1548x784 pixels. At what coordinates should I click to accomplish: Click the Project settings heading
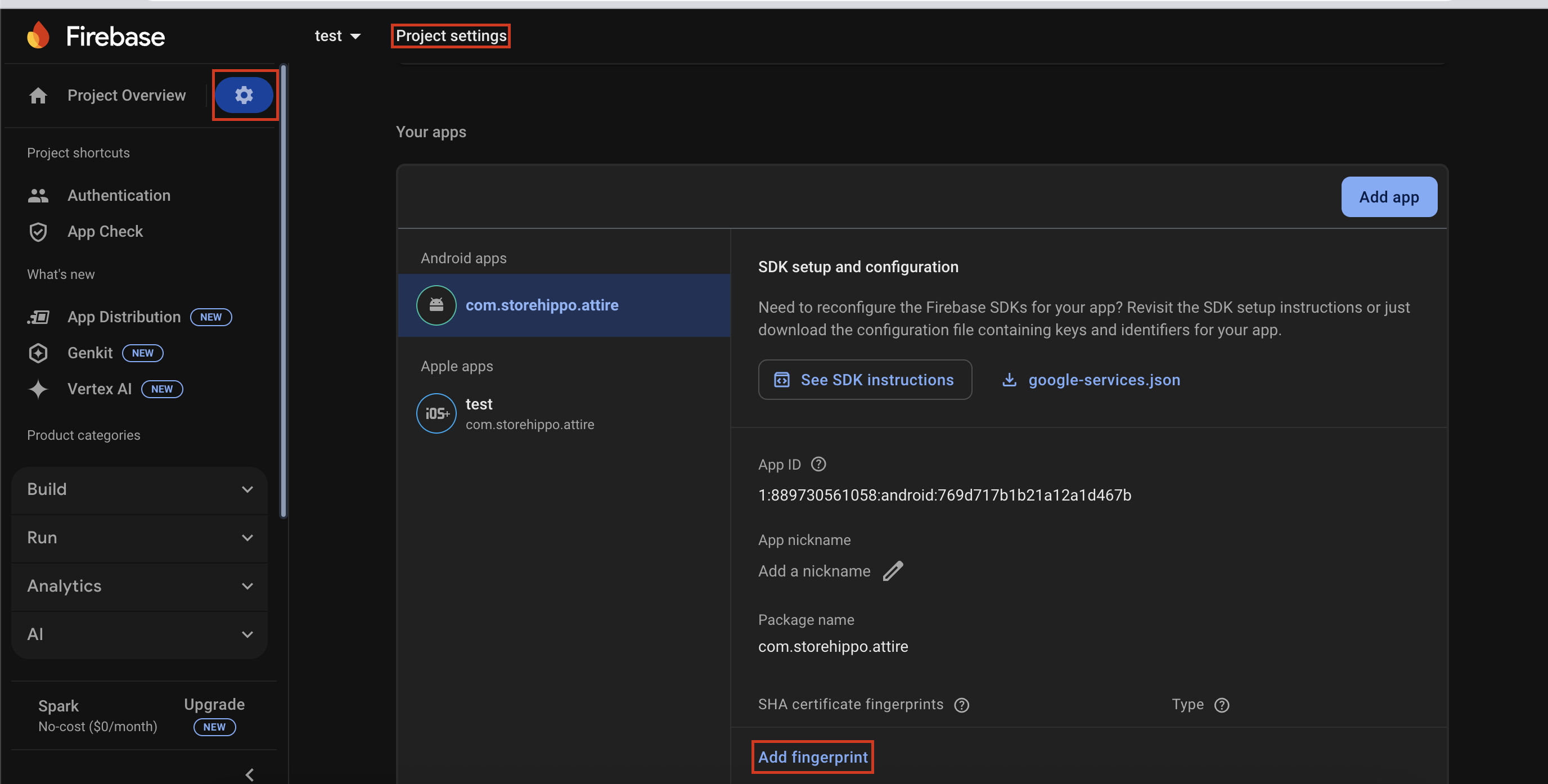(x=451, y=36)
